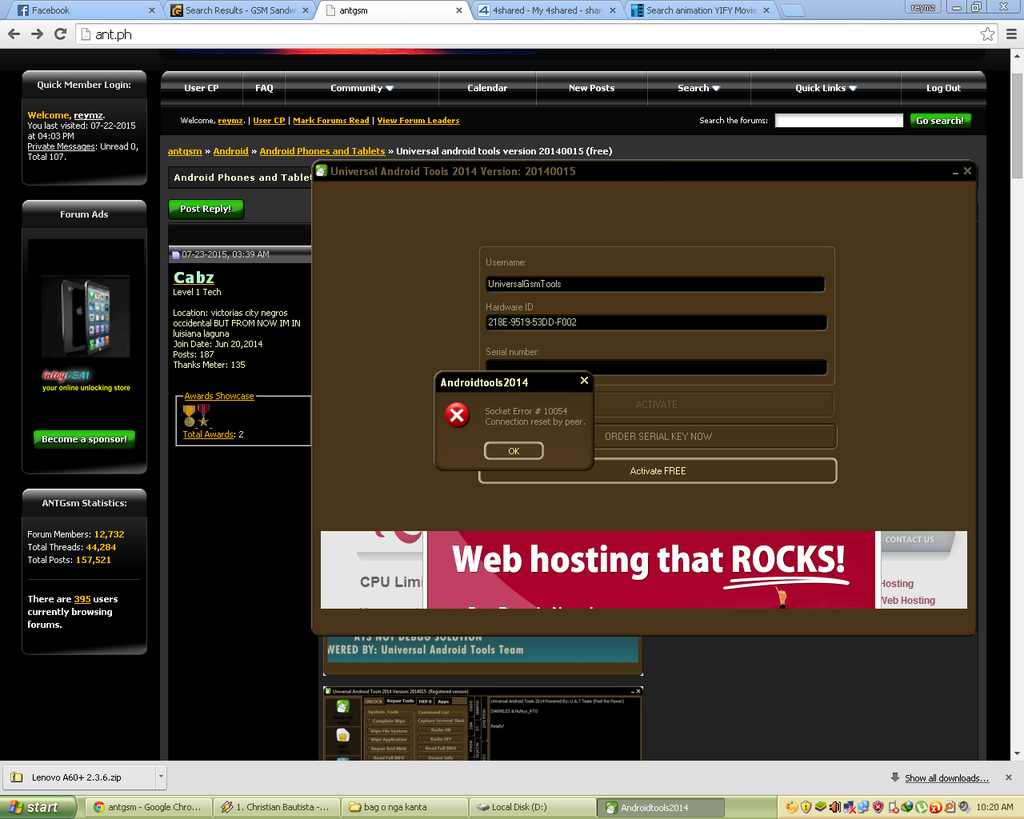The image size is (1024, 819).
Task: Open the download item options arrow
Action: (160, 777)
